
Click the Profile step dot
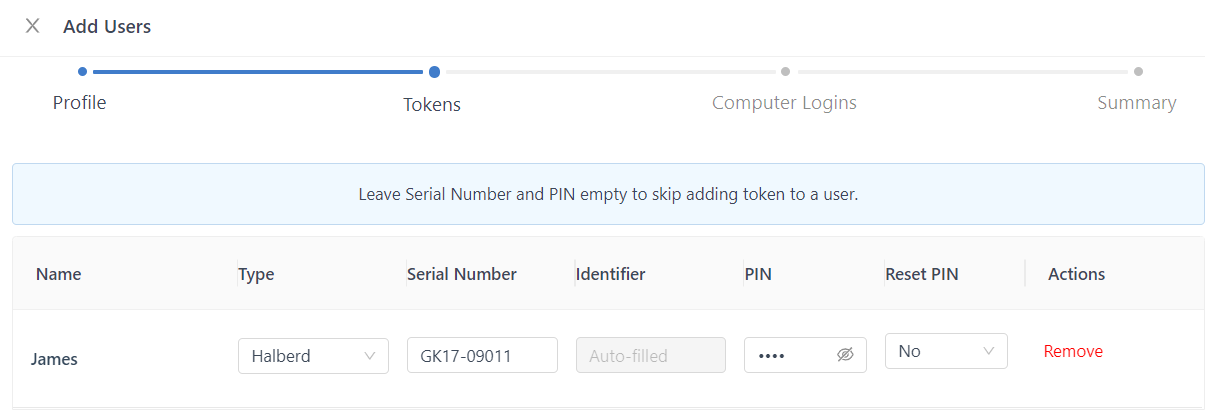82,72
